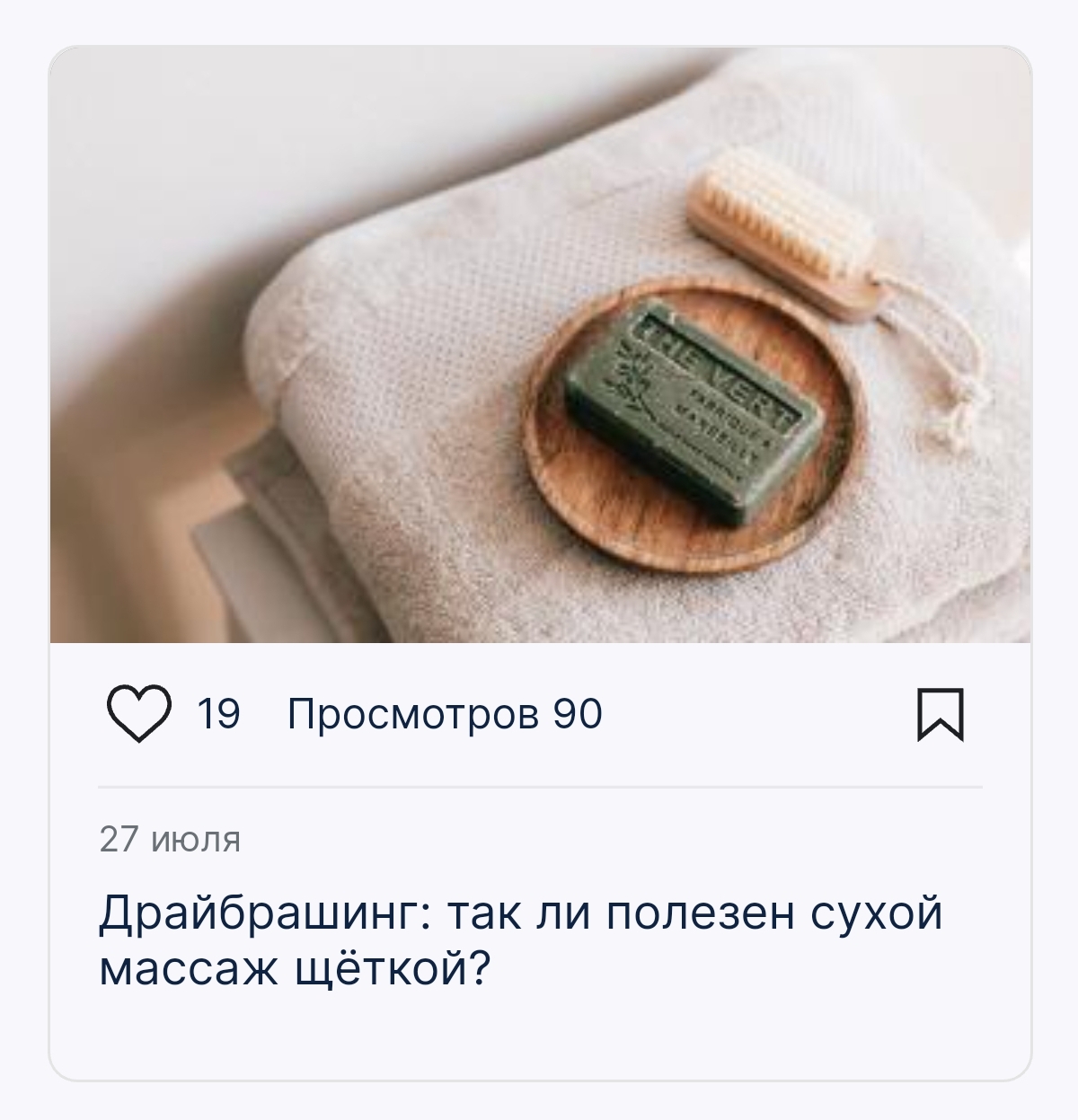Click the word полезен in article title
This screenshot has width=1078, height=1120.
pyautogui.click(x=702, y=913)
